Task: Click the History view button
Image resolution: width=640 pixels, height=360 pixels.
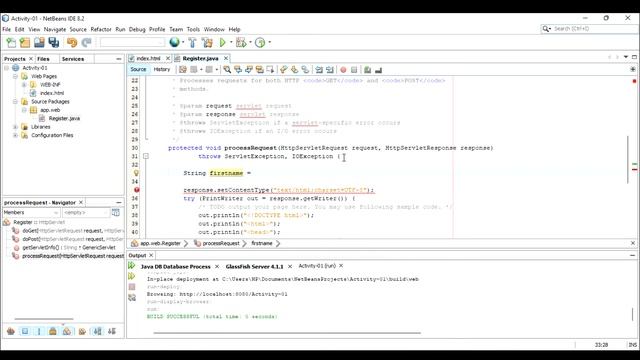Action: [162, 69]
